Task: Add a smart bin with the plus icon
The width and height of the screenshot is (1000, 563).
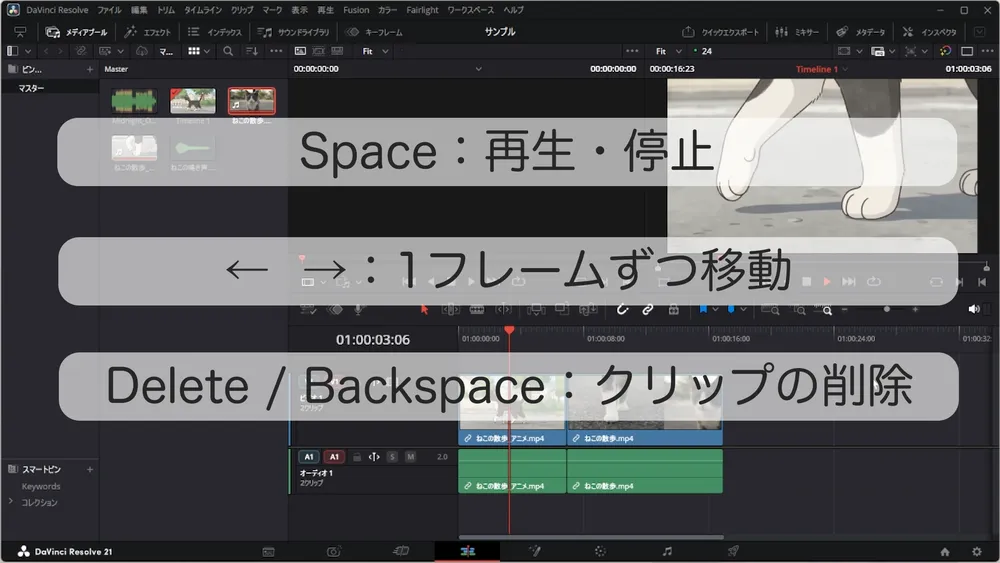Action: point(90,469)
